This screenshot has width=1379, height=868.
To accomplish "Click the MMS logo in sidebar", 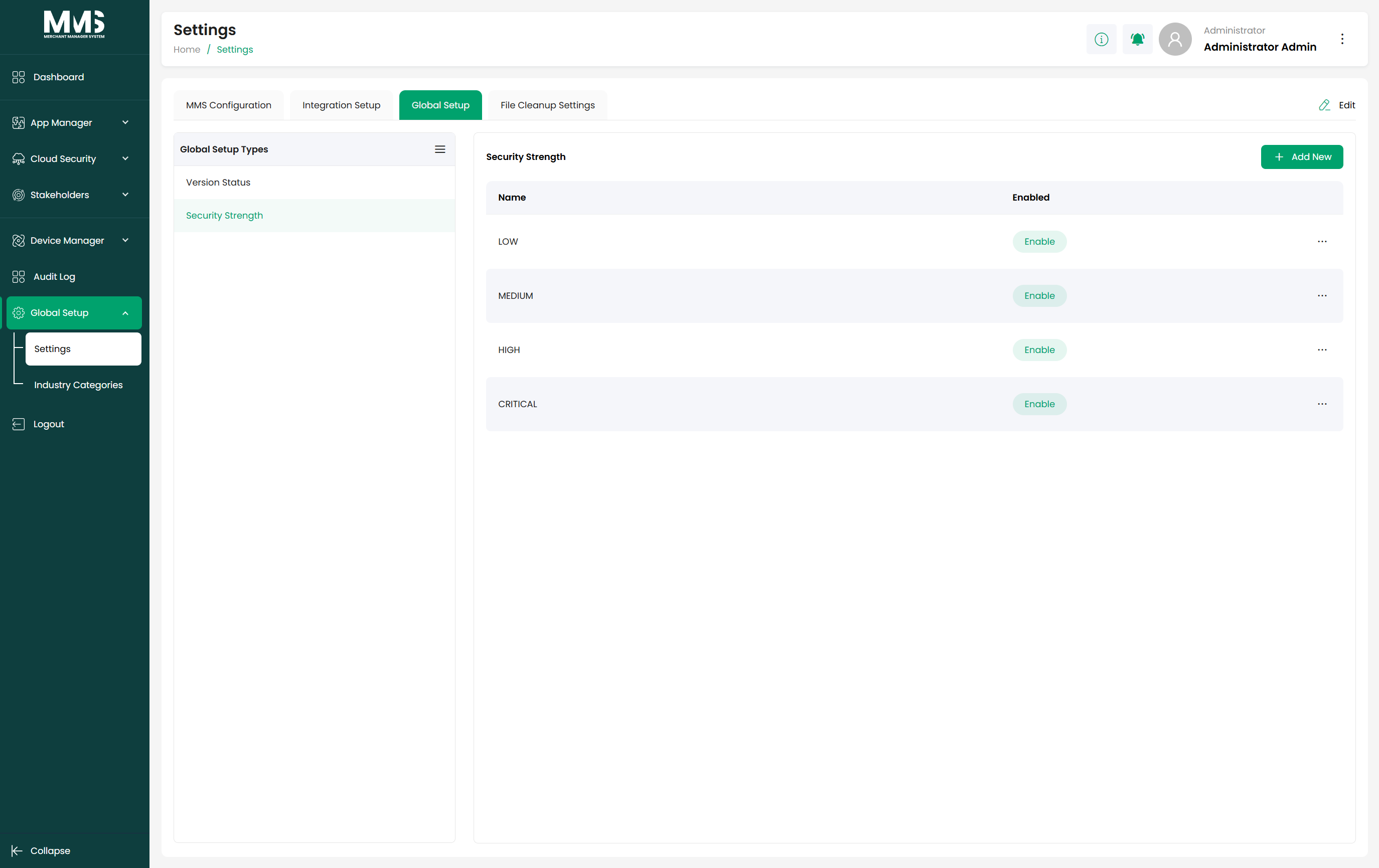I will [x=74, y=25].
